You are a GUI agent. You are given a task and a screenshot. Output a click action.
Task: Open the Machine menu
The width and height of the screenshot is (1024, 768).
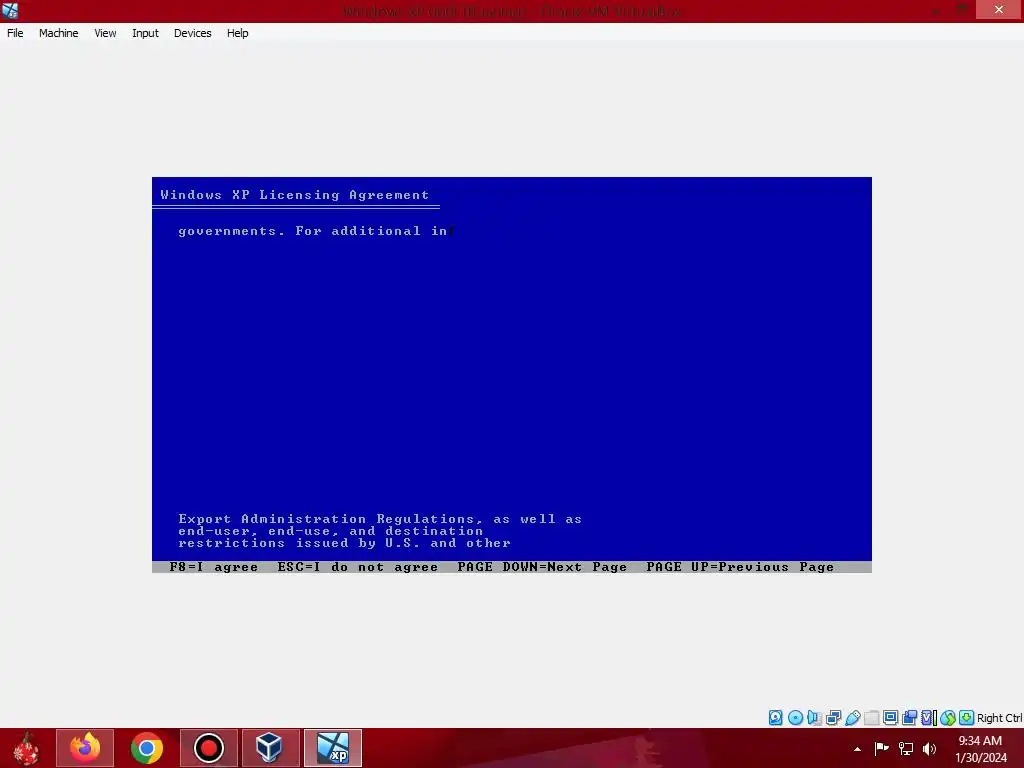(58, 33)
